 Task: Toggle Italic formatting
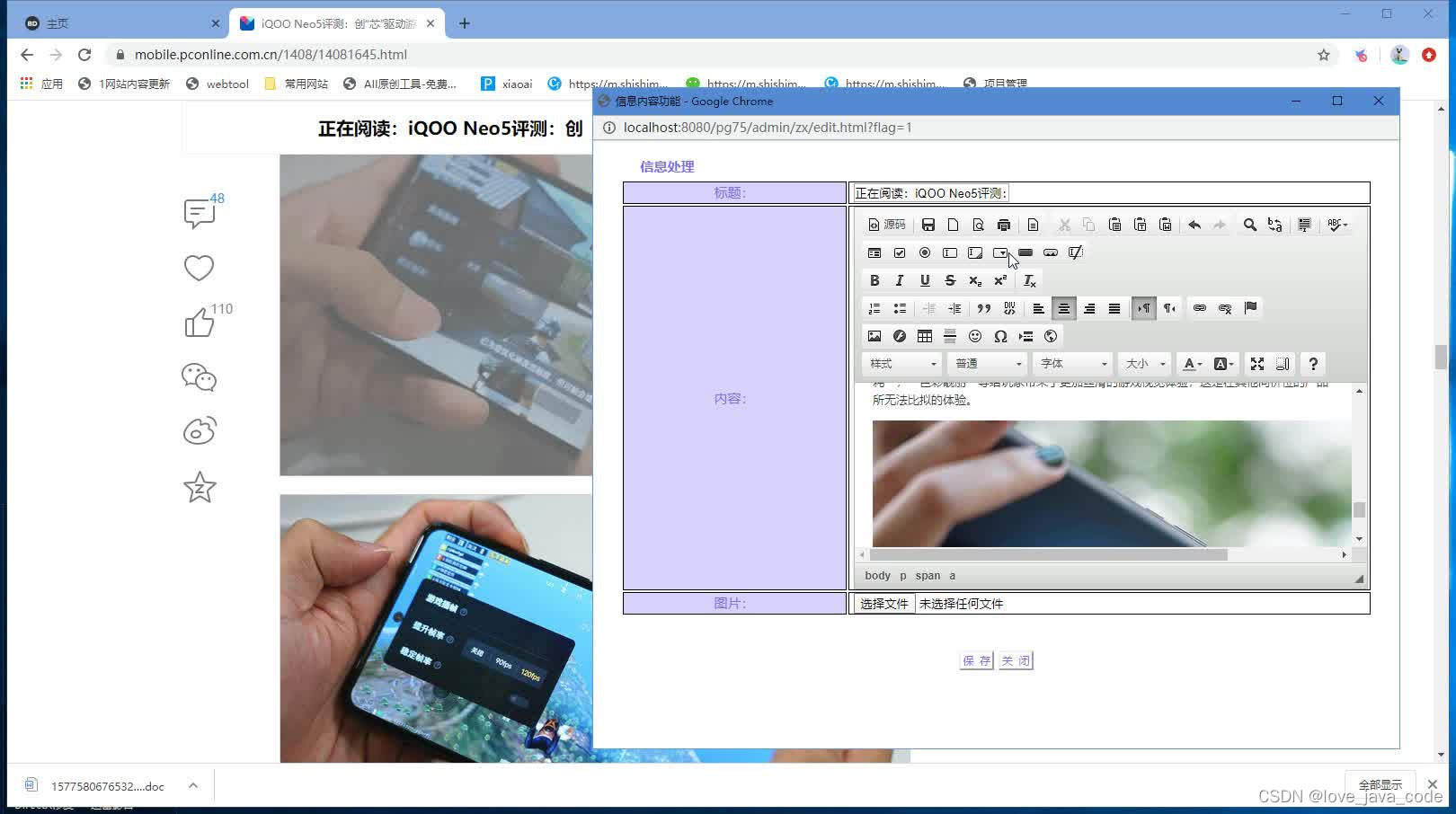tap(900, 280)
